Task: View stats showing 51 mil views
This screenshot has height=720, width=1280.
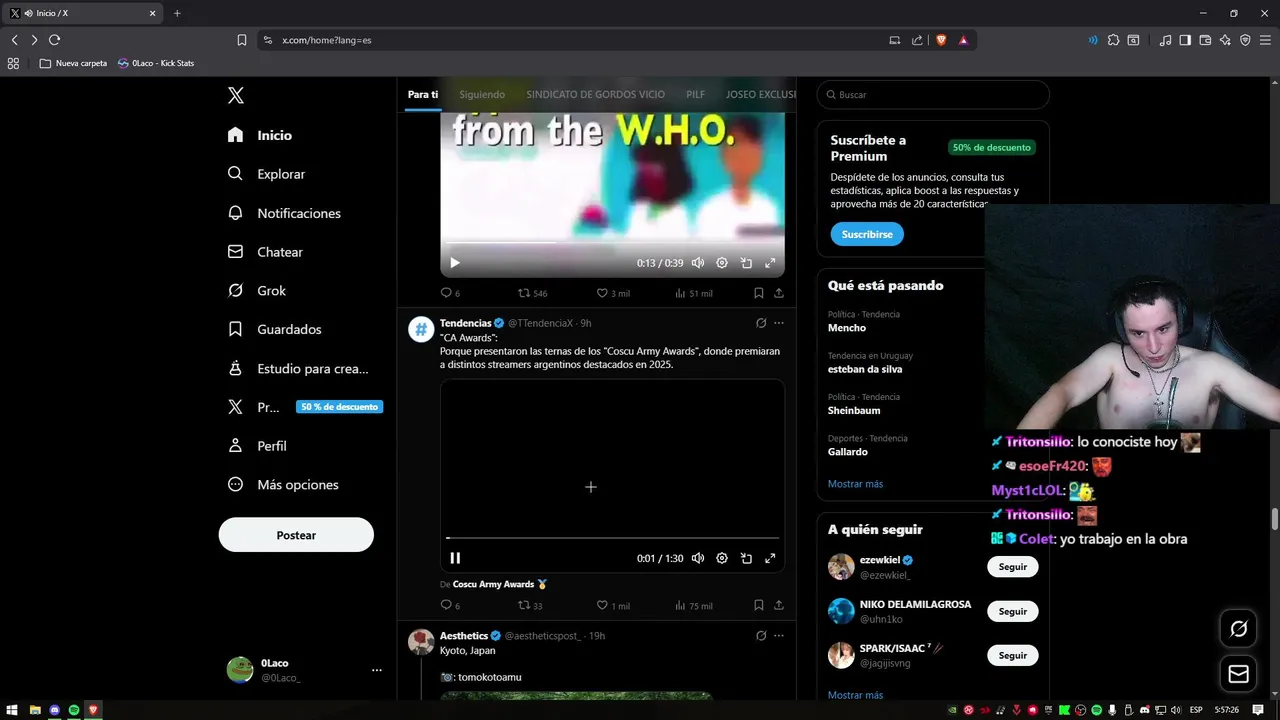Action: coord(693,293)
